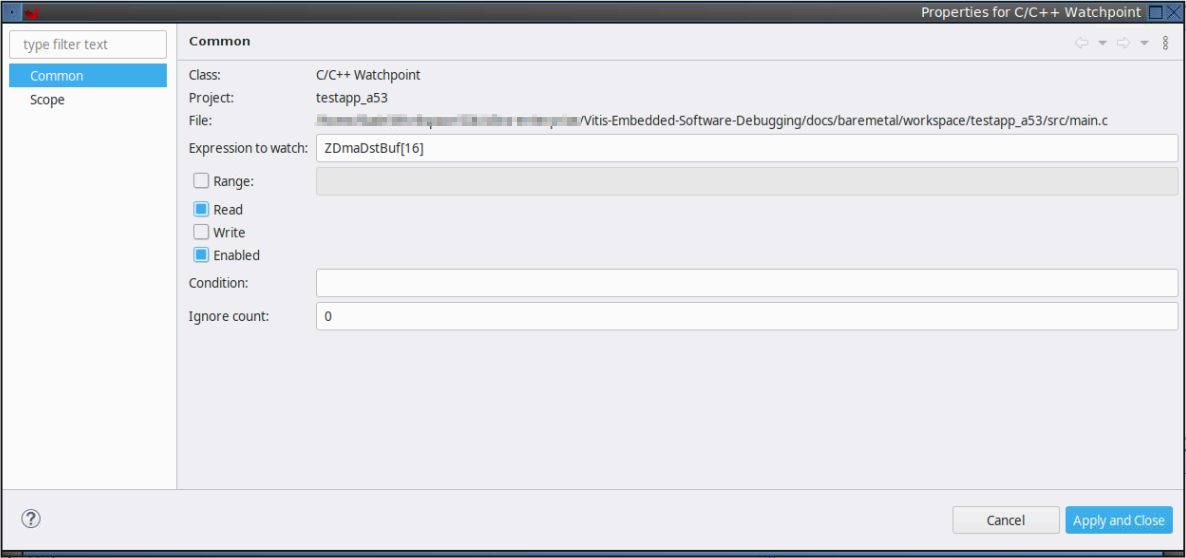Expand the forward history dropdown arrow
Image resolution: width=1186 pixels, height=558 pixels.
(1144, 43)
